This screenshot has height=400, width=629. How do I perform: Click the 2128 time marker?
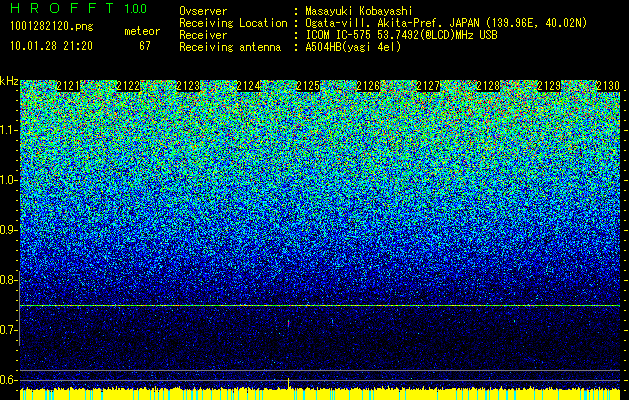click(x=488, y=86)
